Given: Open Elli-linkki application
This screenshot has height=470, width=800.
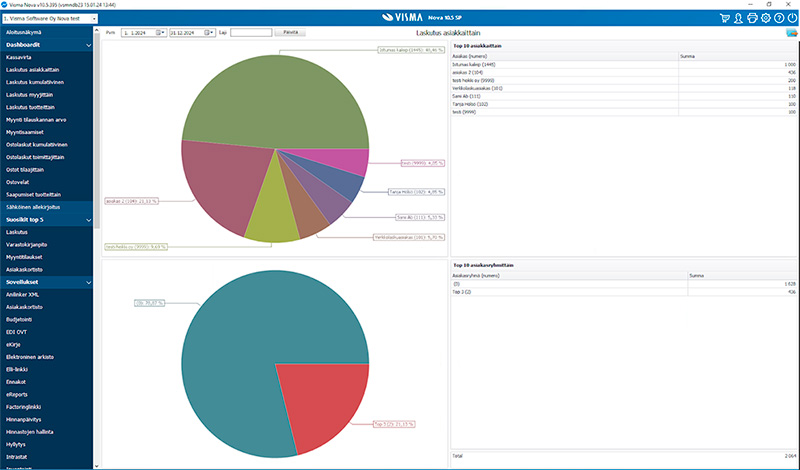Looking at the screenshot, I should click(17, 369).
